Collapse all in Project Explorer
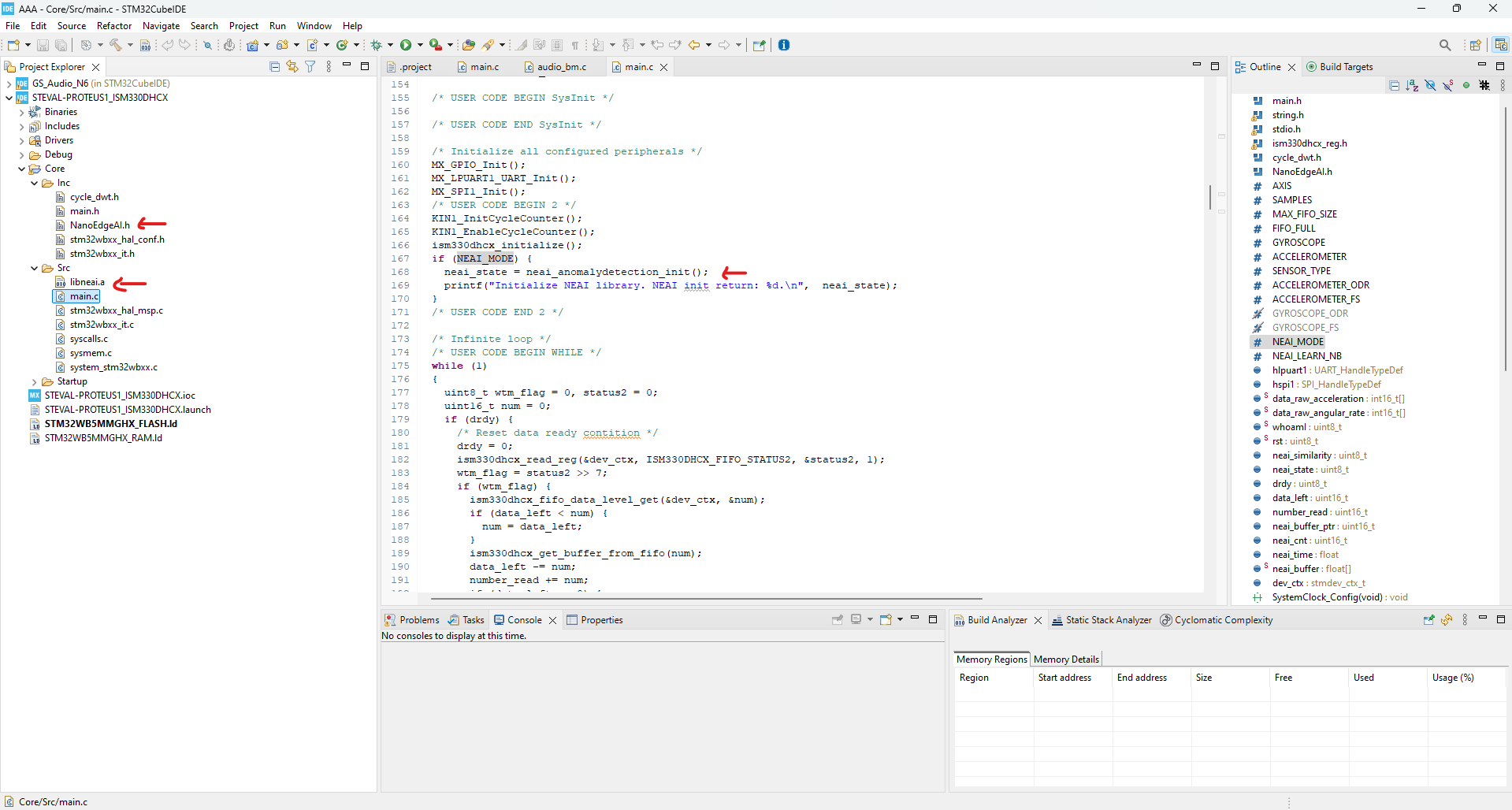Viewport: 1512px width, 810px height. [274, 67]
